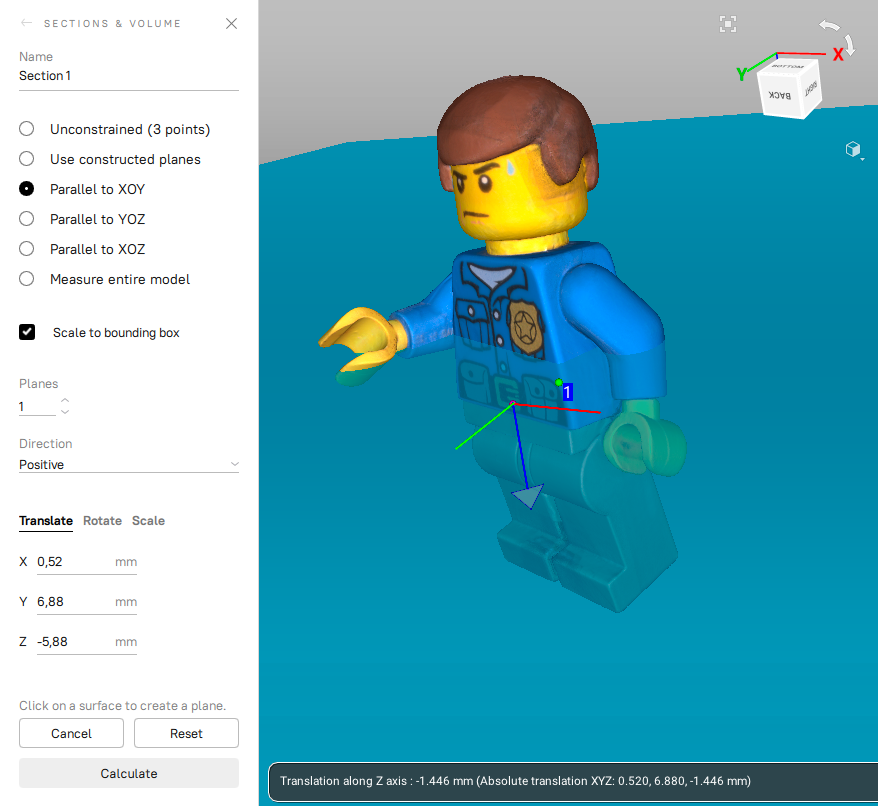Switch to the Rotate tab
Screen dimensions: 878x806
coord(102,520)
